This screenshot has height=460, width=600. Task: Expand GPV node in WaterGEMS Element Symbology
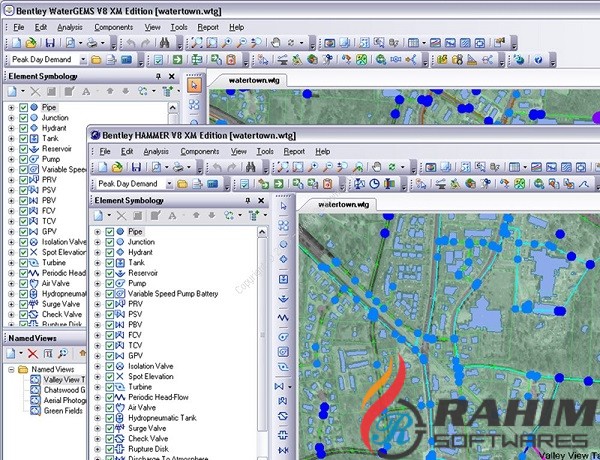[11, 232]
